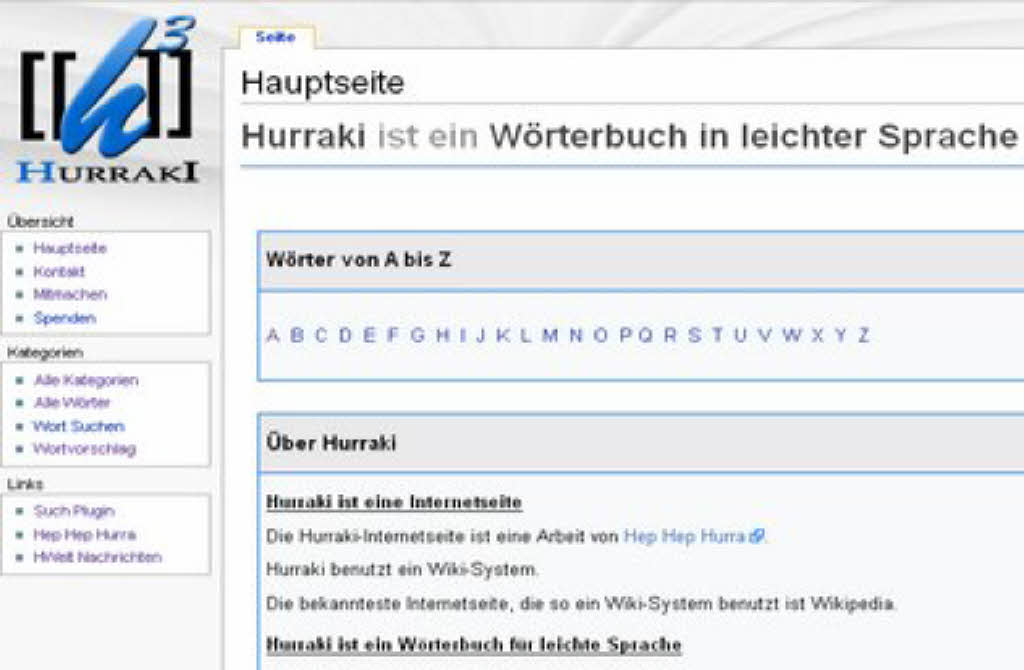Open the Such Plugin link
Screen dimensions: 1024x670
coord(74,511)
